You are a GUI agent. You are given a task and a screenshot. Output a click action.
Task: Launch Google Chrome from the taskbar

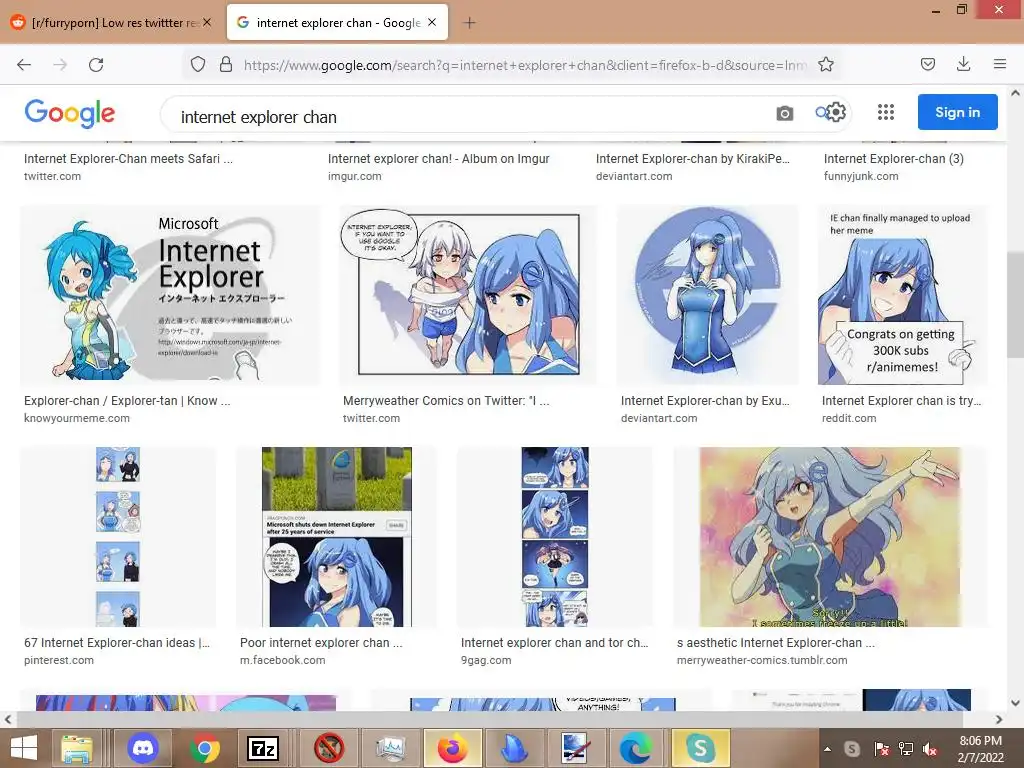[x=204, y=748]
